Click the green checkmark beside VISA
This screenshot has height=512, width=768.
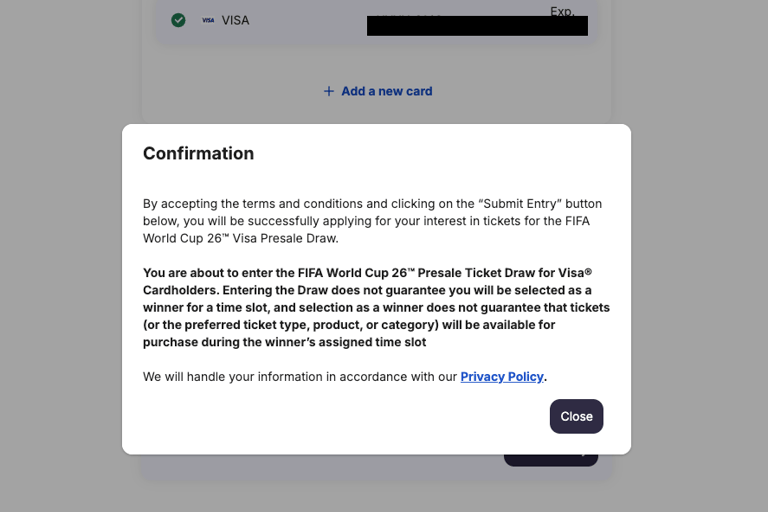178,20
